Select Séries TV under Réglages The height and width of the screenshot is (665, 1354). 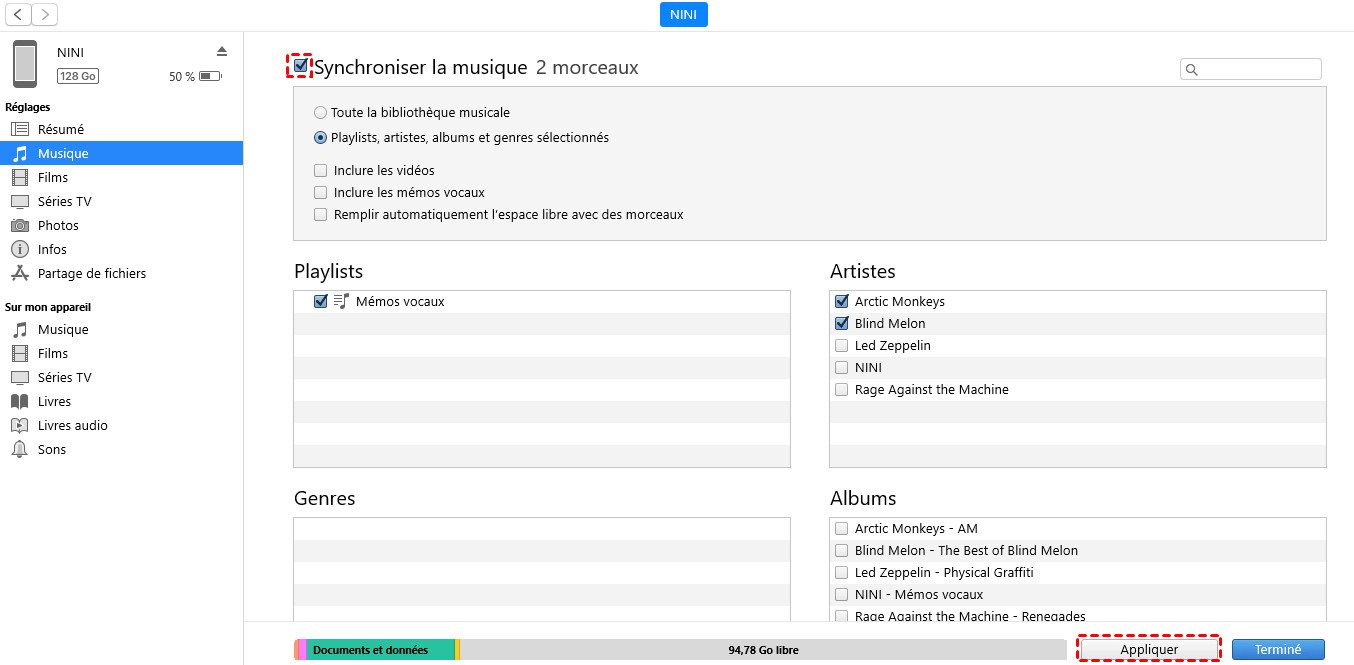pyautogui.click(x=64, y=202)
